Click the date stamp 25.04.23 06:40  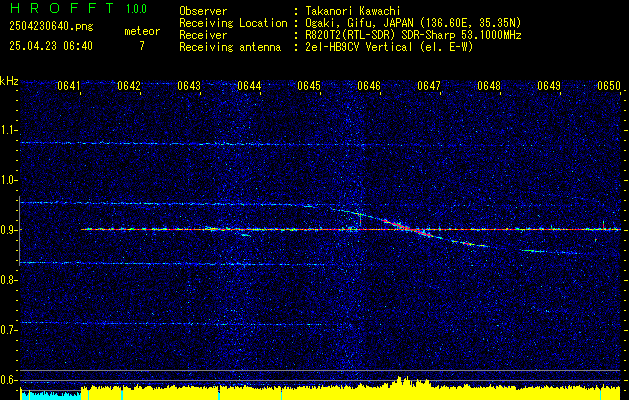click(x=51, y=46)
